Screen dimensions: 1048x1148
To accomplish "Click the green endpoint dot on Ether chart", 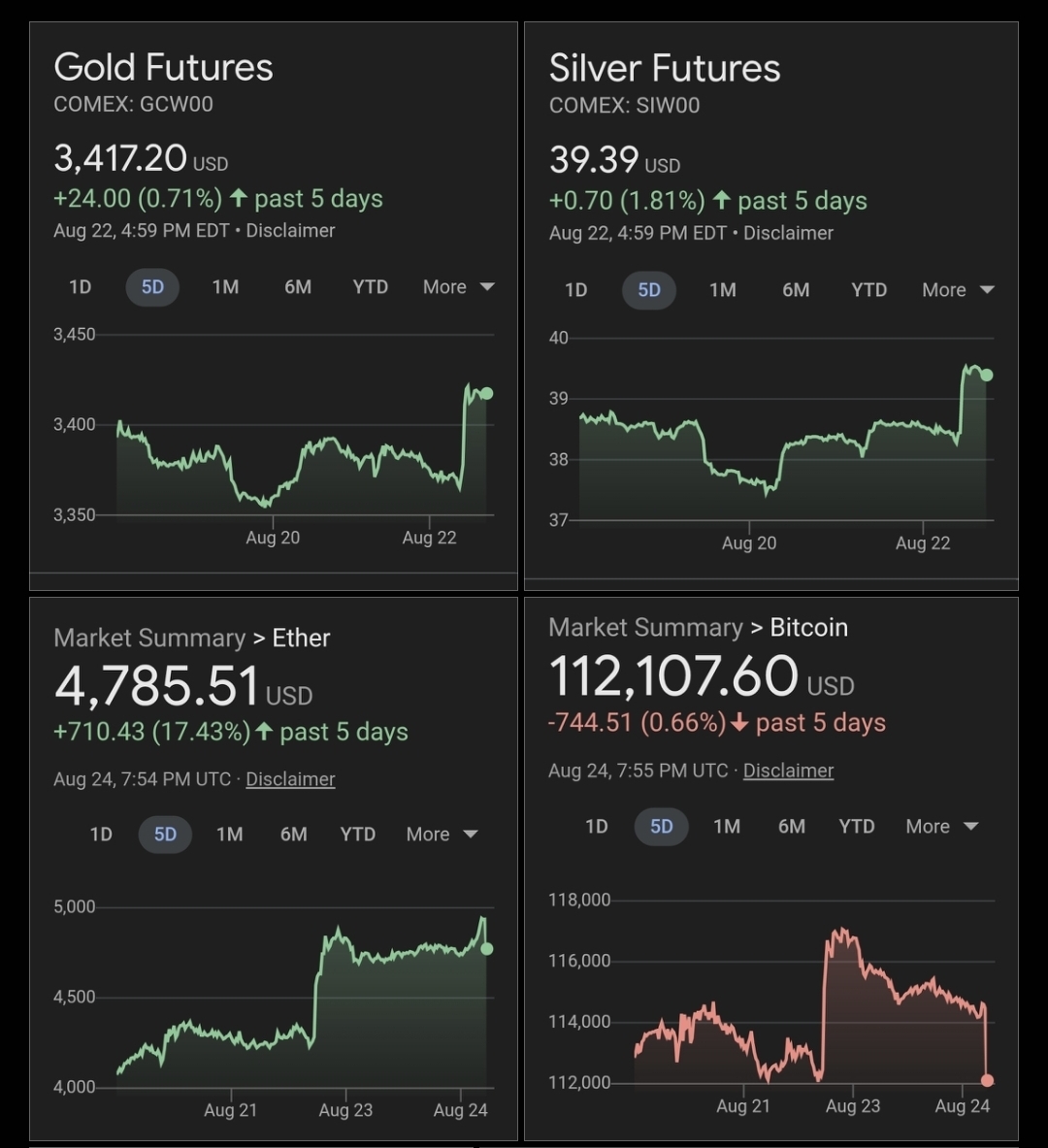I will click(x=486, y=948).
